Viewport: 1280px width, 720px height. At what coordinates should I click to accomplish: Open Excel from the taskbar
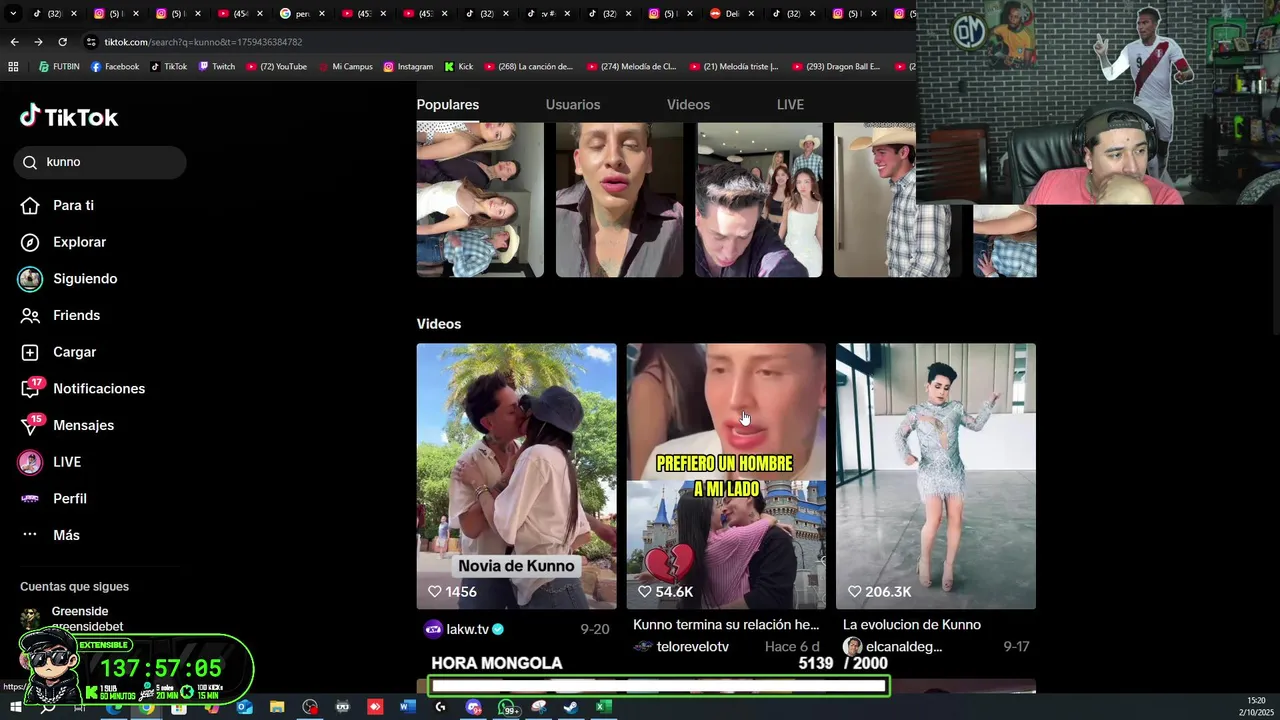pos(603,707)
